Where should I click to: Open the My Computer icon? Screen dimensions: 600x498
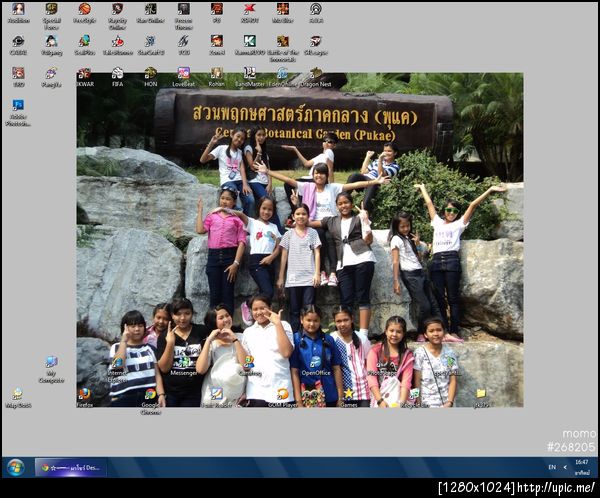pos(51,369)
